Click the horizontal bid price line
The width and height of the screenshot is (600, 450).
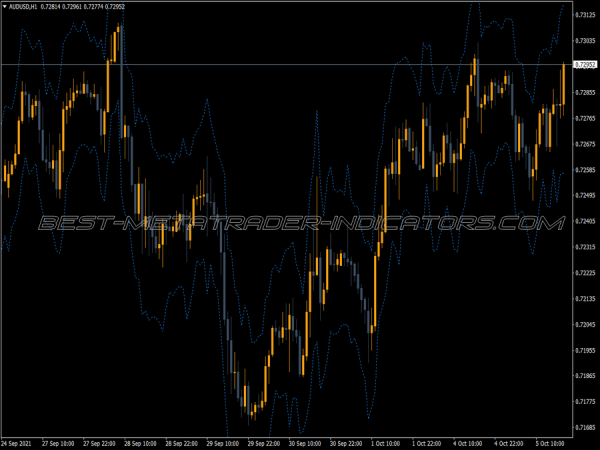click(x=286, y=64)
